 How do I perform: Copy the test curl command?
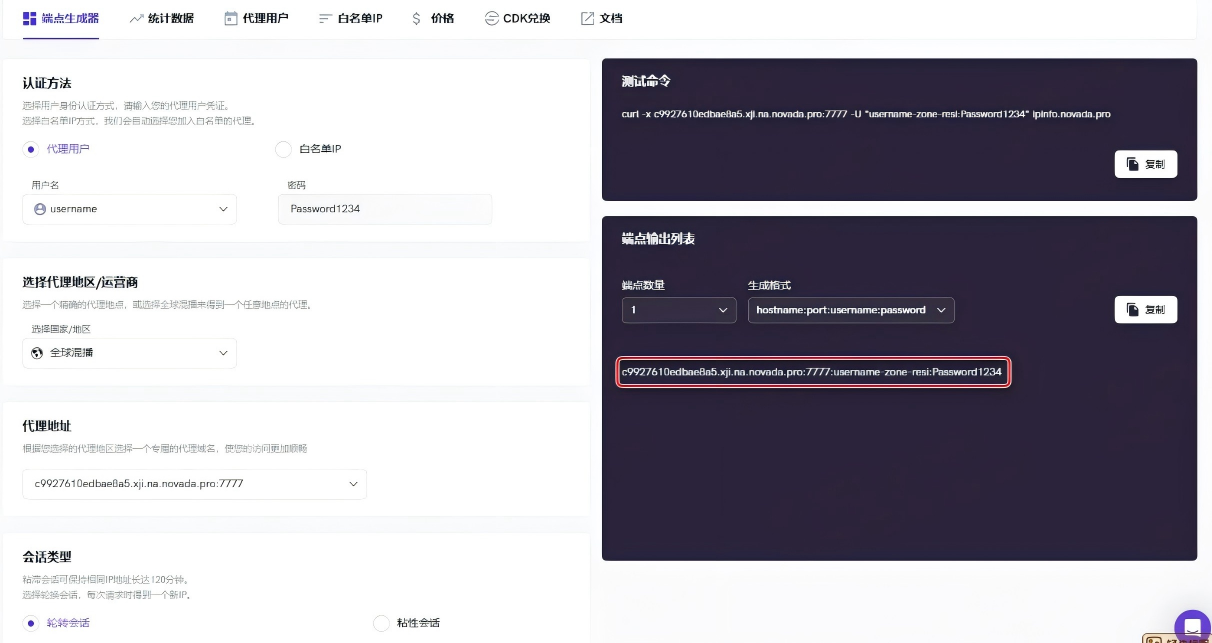coord(1145,164)
